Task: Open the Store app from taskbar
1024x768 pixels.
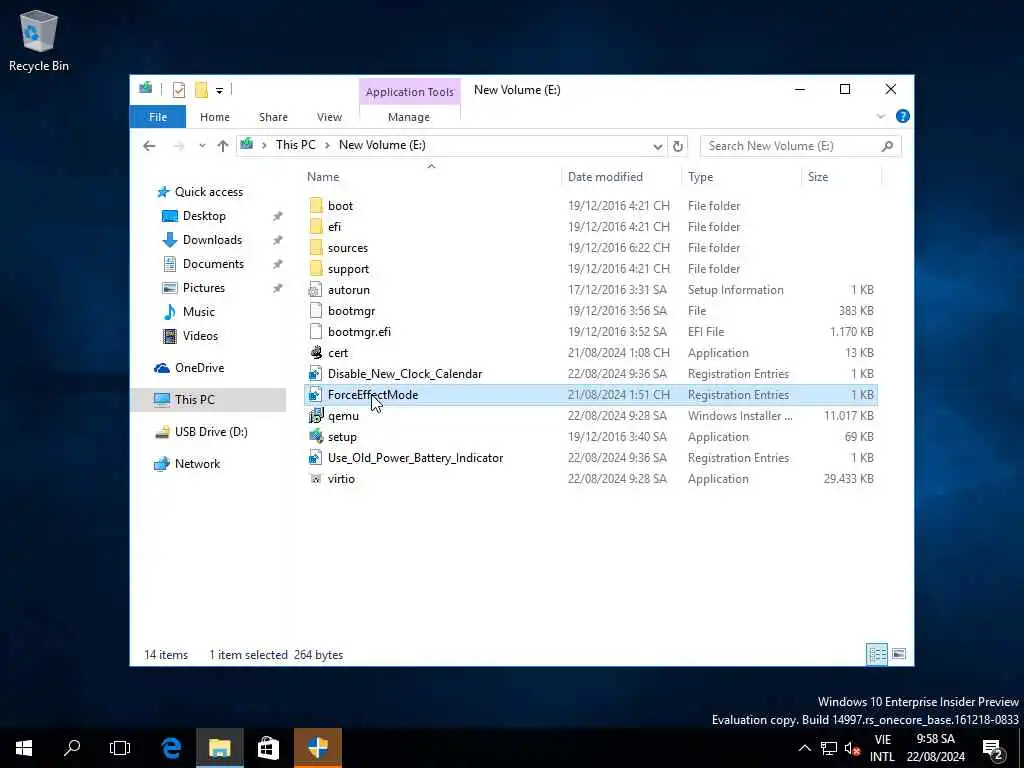Action: [x=268, y=748]
